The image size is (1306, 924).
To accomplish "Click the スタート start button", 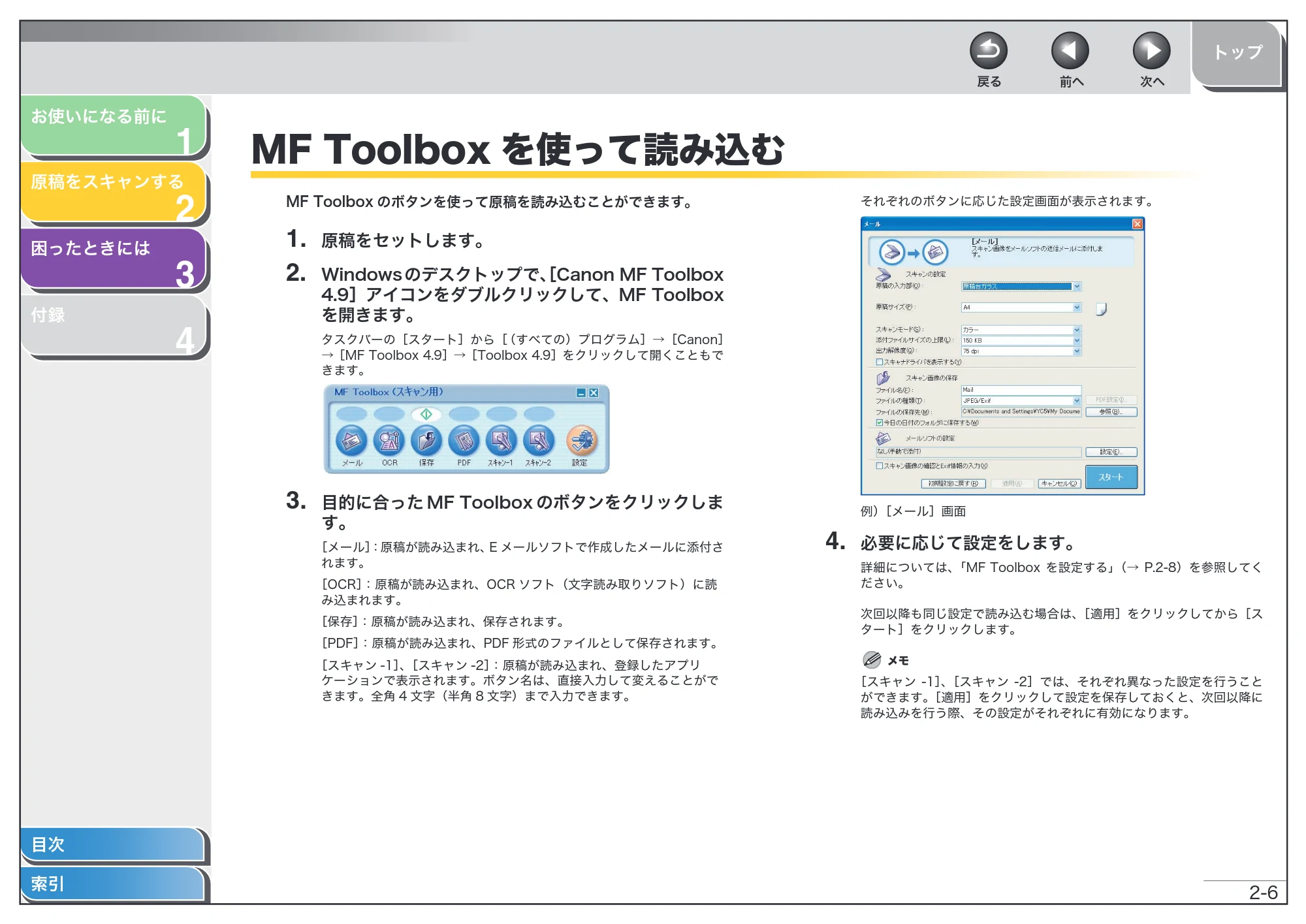I will (x=1111, y=477).
